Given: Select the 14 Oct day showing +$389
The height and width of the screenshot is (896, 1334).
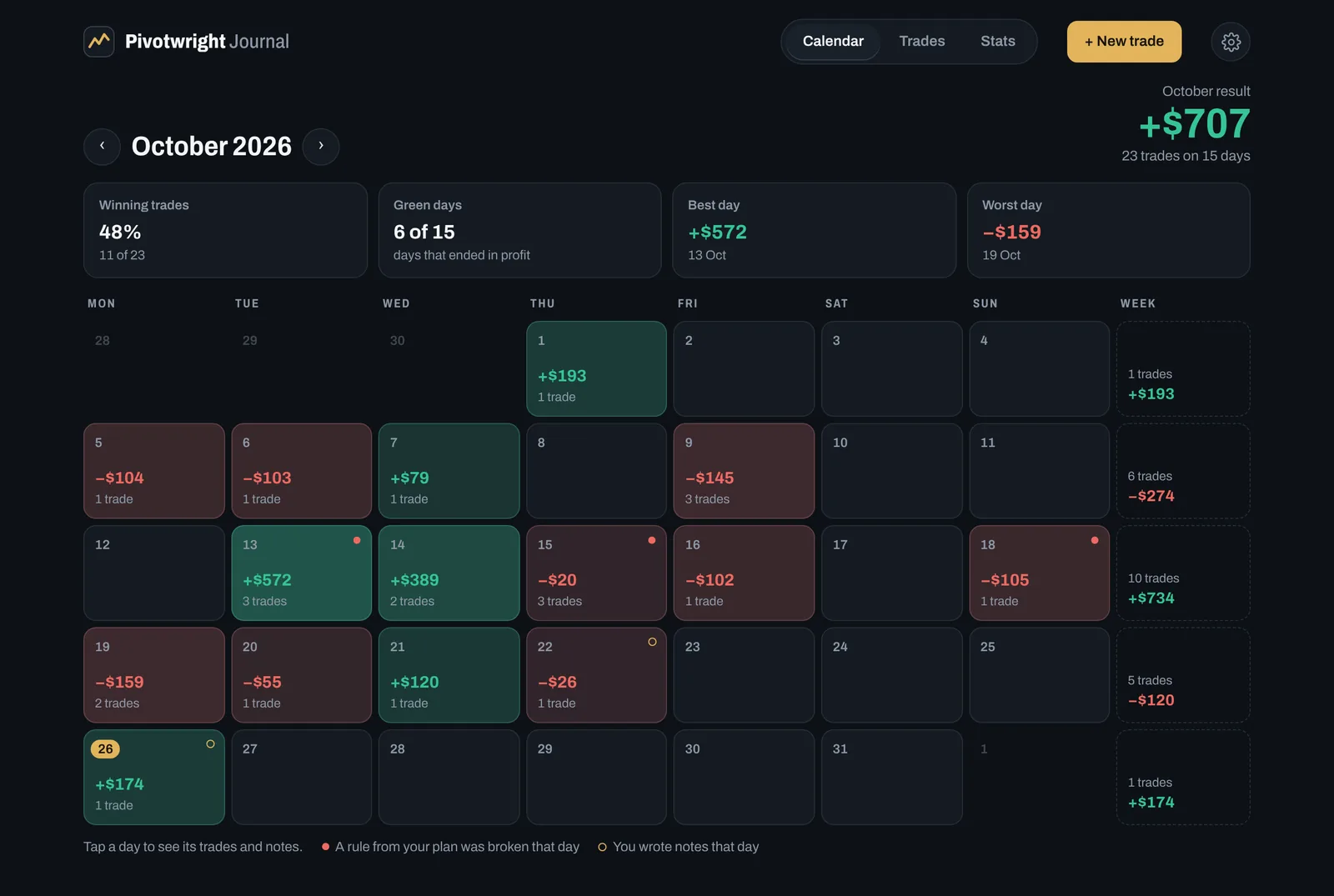Looking at the screenshot, I should 449,573.
